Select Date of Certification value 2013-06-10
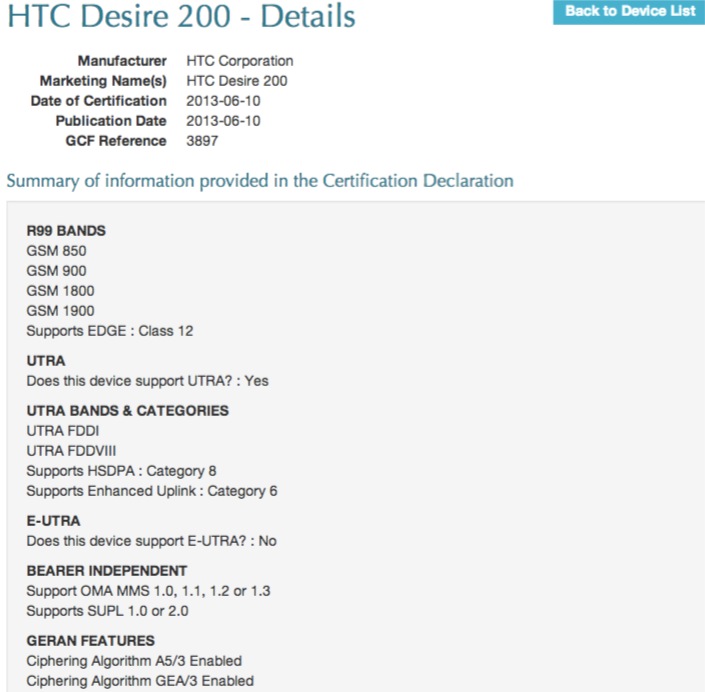 [x=223, y=101]
